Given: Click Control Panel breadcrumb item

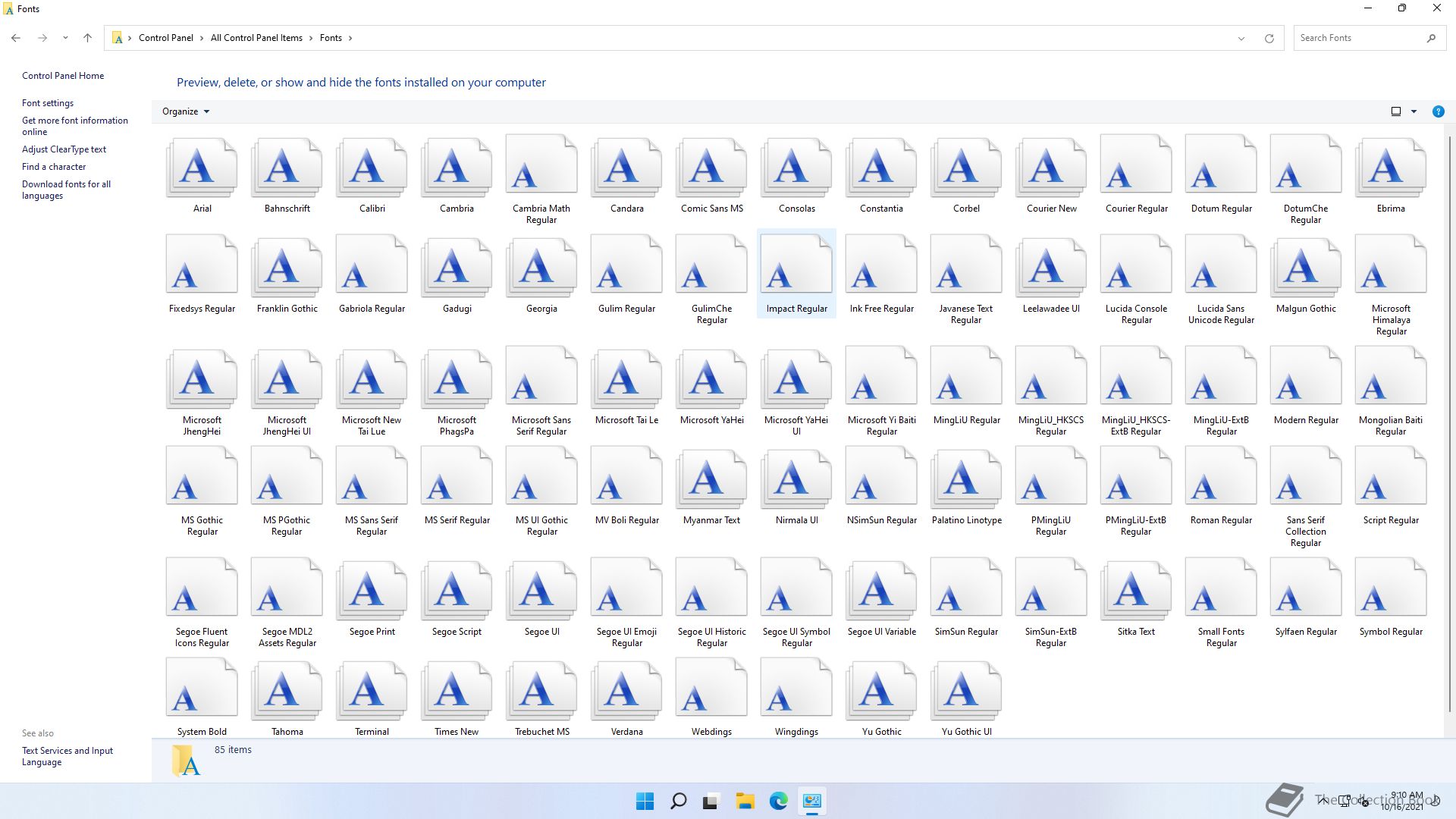Looking at the screenshot, I should (x=165, y=38).
